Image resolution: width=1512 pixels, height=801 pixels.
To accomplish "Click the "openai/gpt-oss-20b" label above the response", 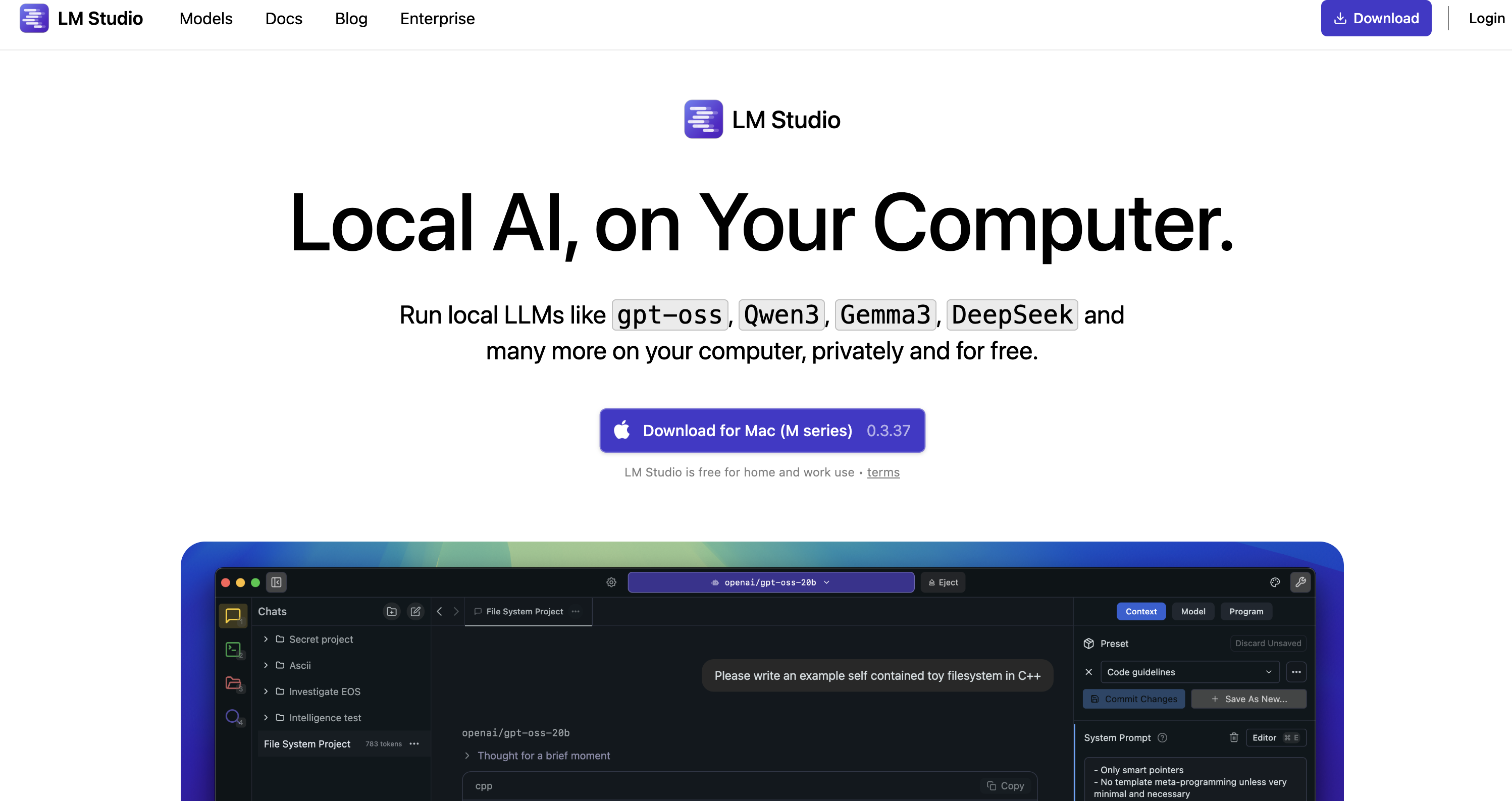I will coord(515,733).
